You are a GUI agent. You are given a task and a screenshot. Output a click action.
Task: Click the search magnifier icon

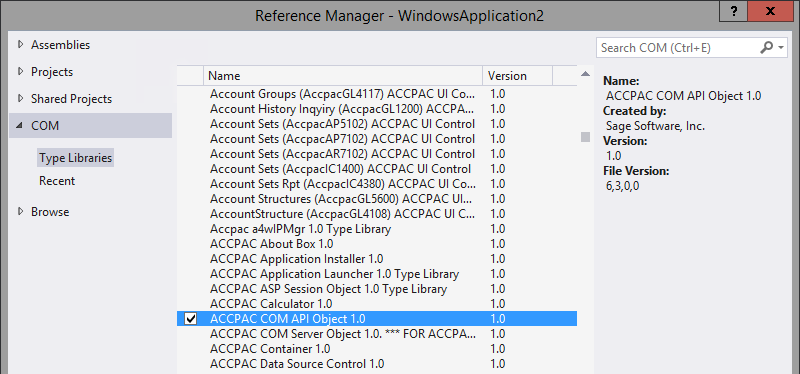pyautogui.click(x=767, y=47)
